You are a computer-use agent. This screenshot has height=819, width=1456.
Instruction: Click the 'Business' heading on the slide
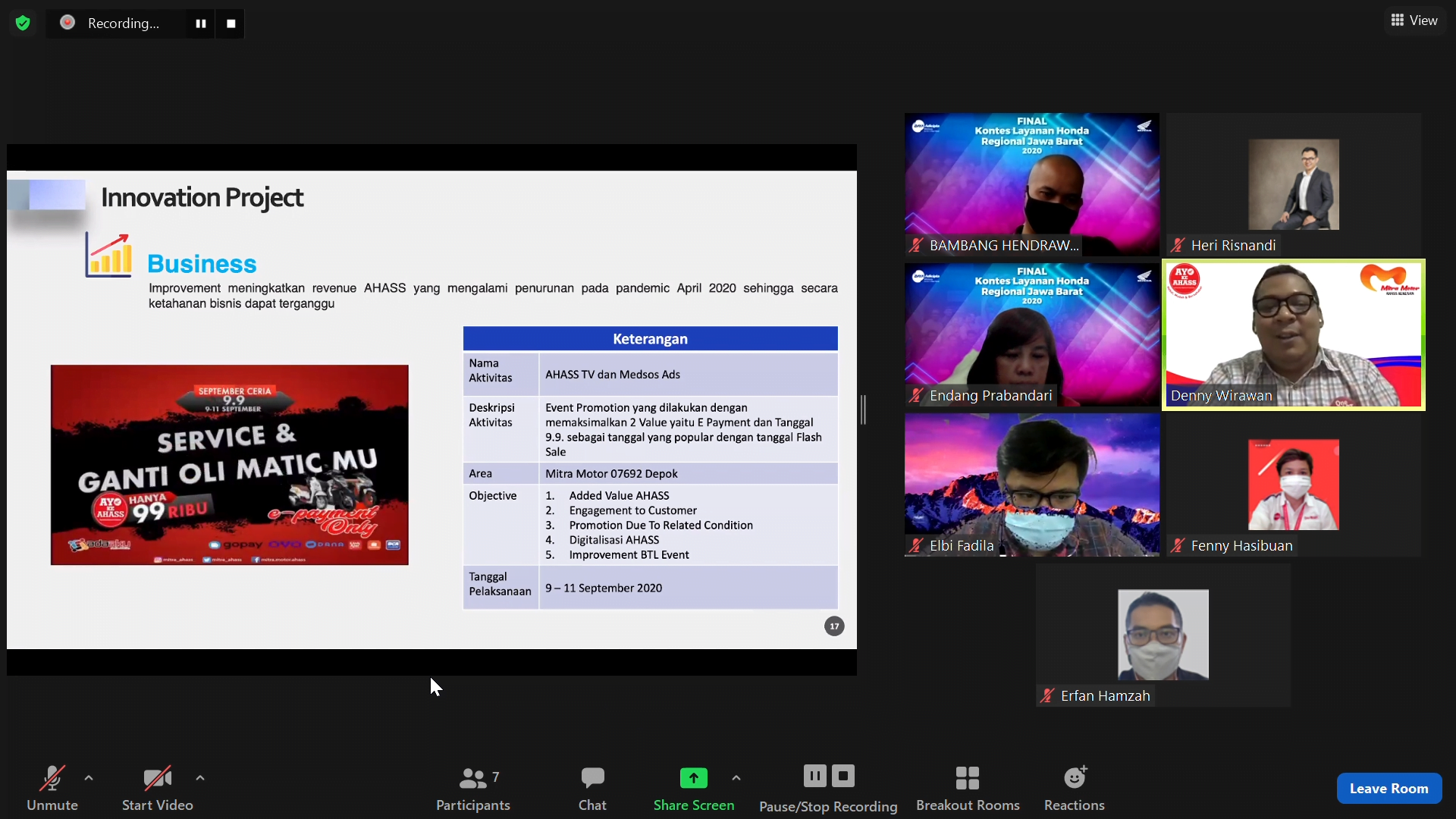pyautogui.click(x=202, y=263)
